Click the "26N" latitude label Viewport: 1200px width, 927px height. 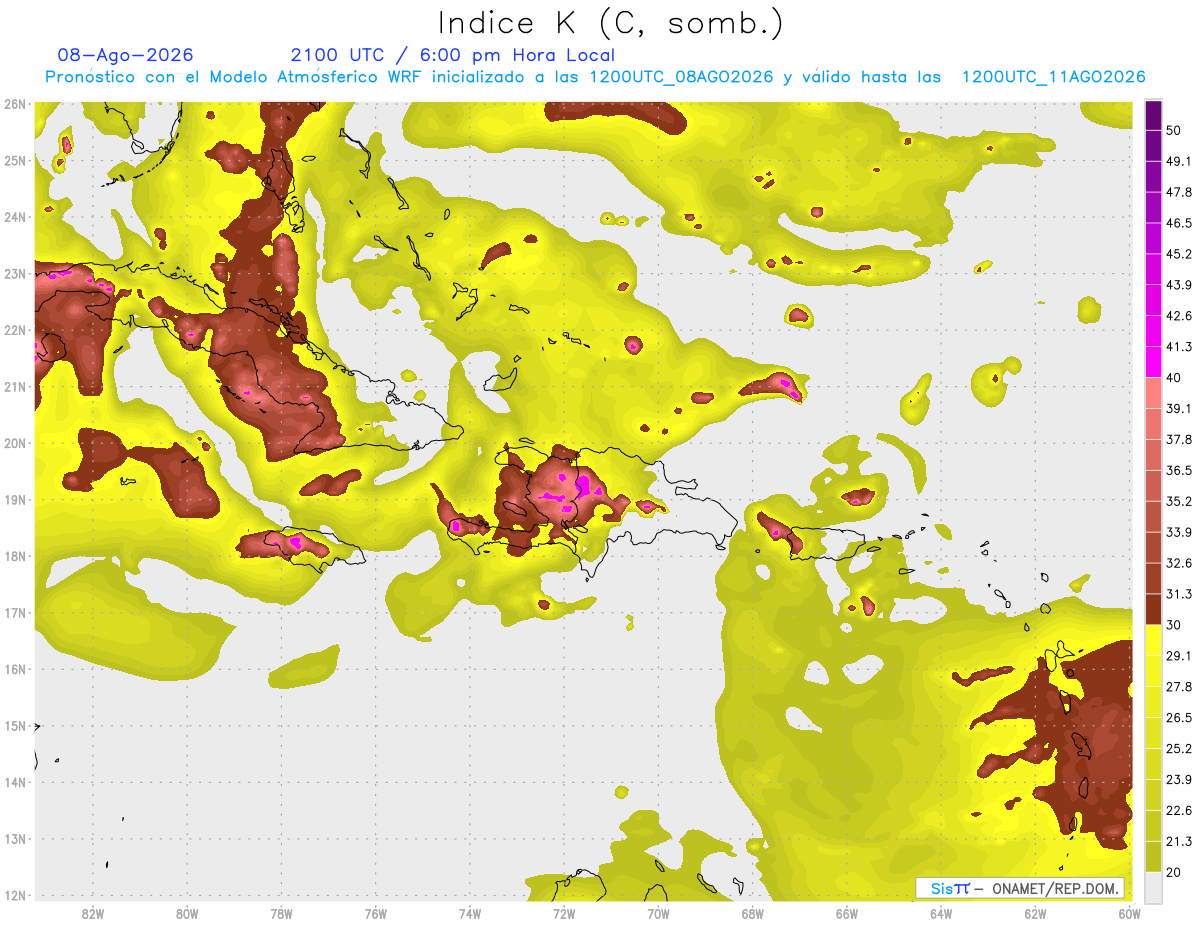pos(14,104)
